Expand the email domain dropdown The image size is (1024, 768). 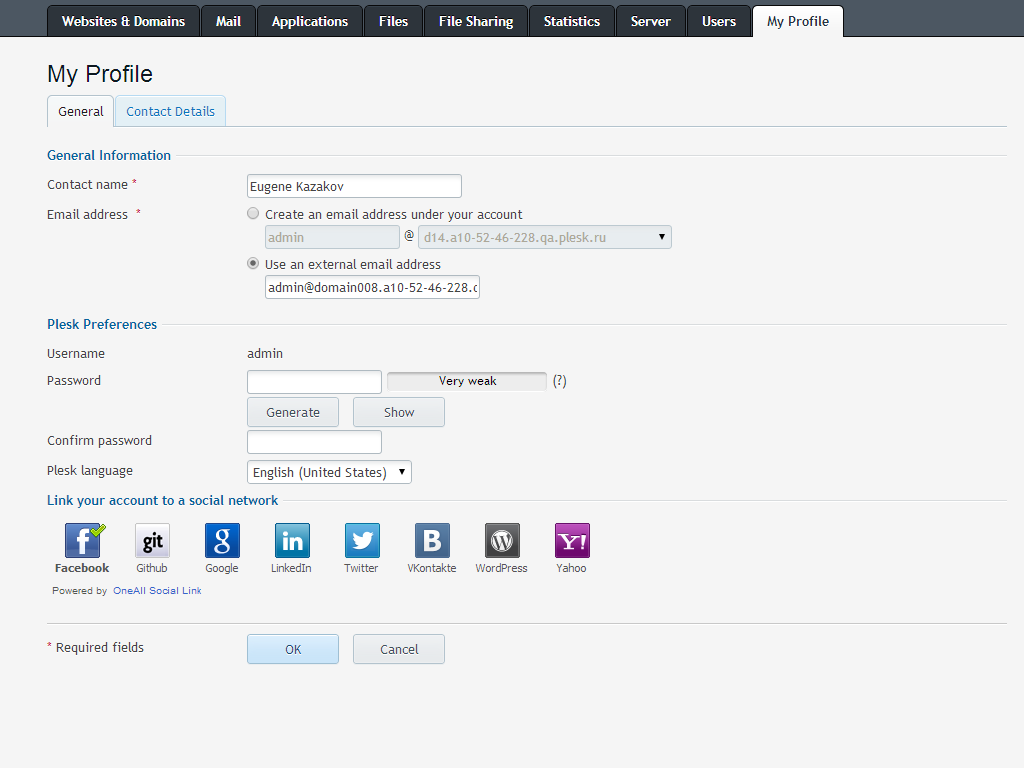pos(544,237)
